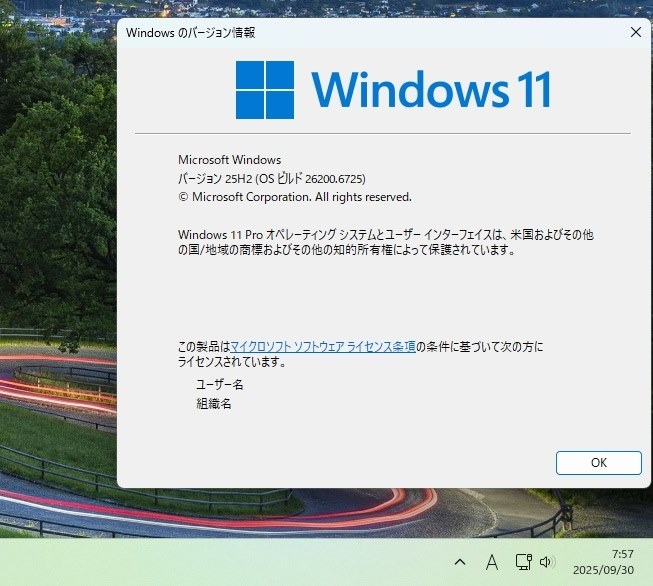653x586 pixels.
Task: Open the clock showing 7:57
Action: [622, 554]
